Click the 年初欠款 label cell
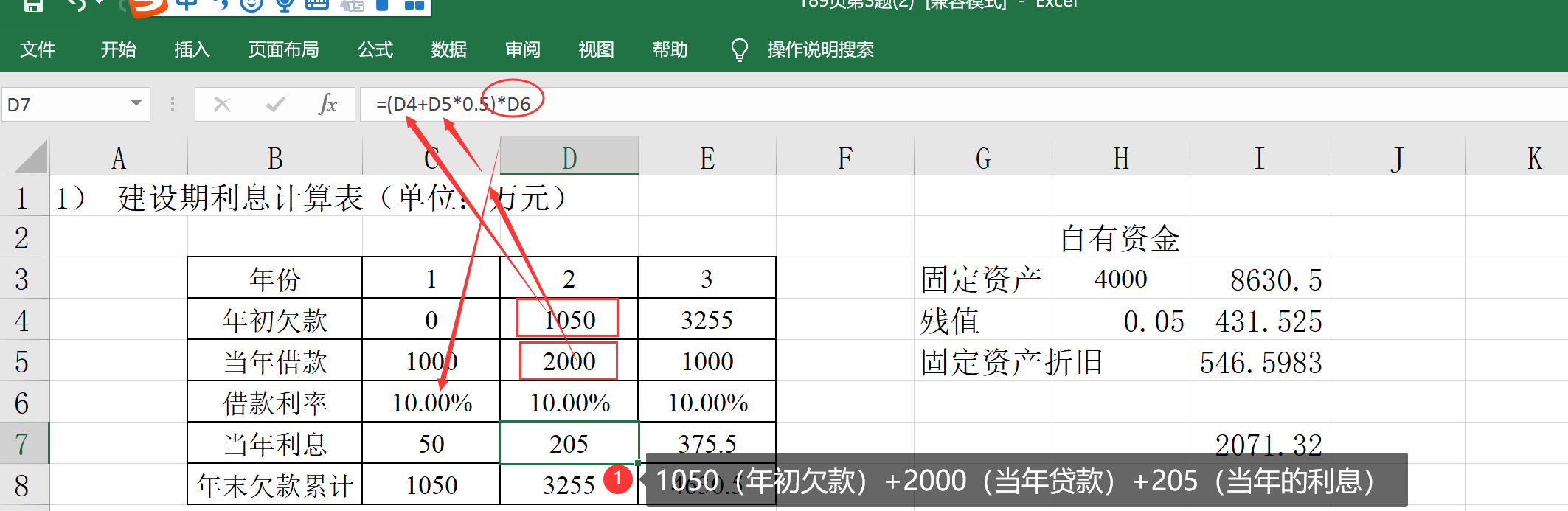The width and height of the screenshot is (1568, 511). (x=275, y=319)
